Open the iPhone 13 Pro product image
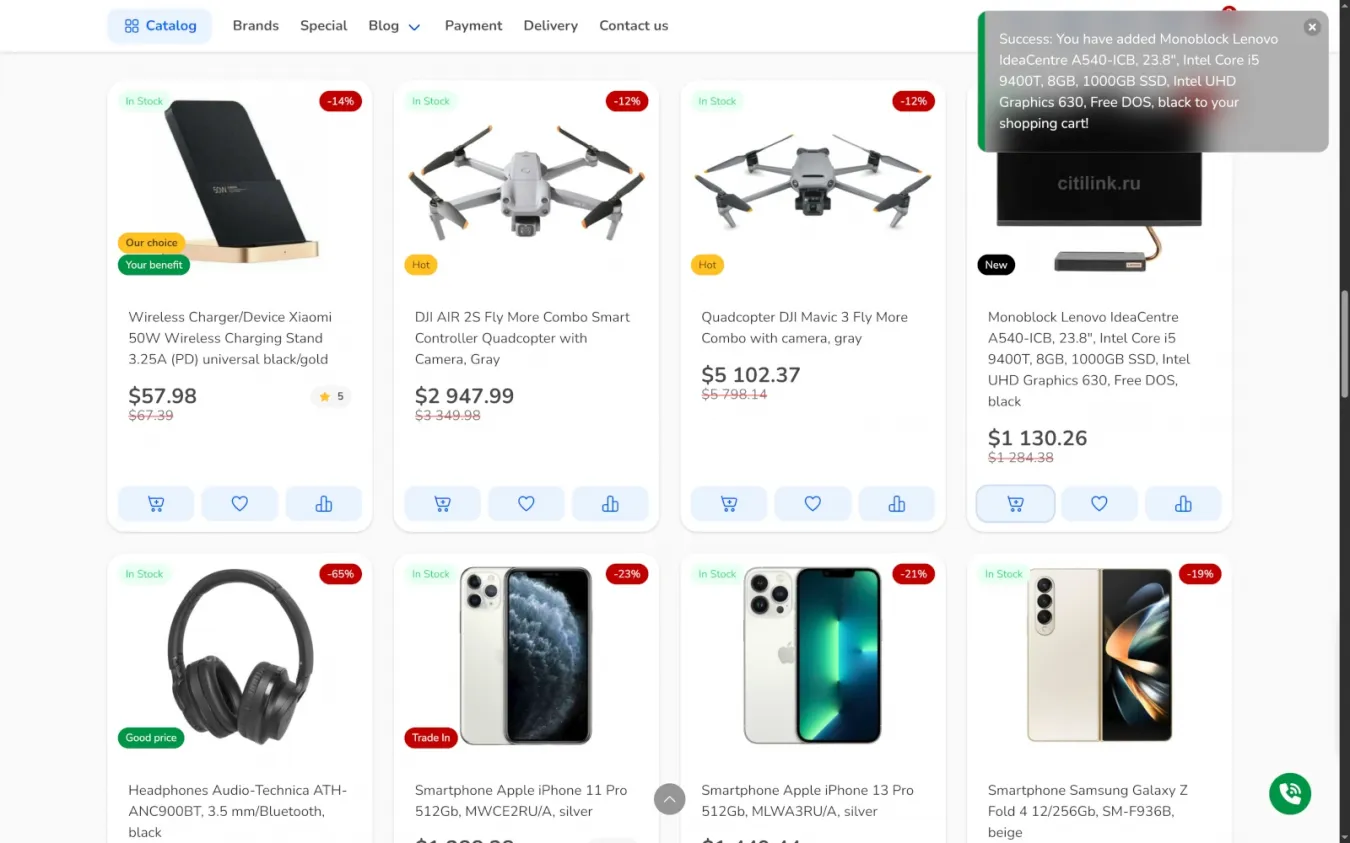This screenshot has width=1350, height=843. [813, 655]
